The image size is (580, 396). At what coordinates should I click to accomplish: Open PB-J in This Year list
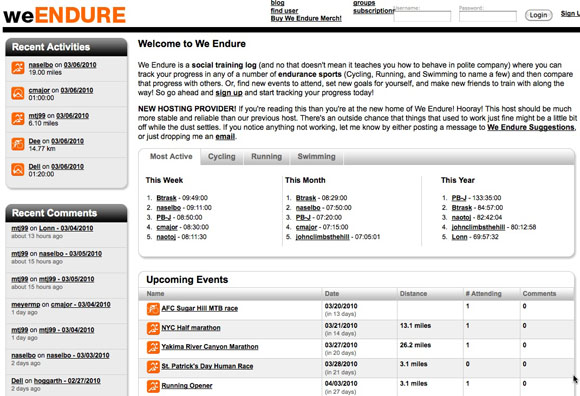coord(459,198)
